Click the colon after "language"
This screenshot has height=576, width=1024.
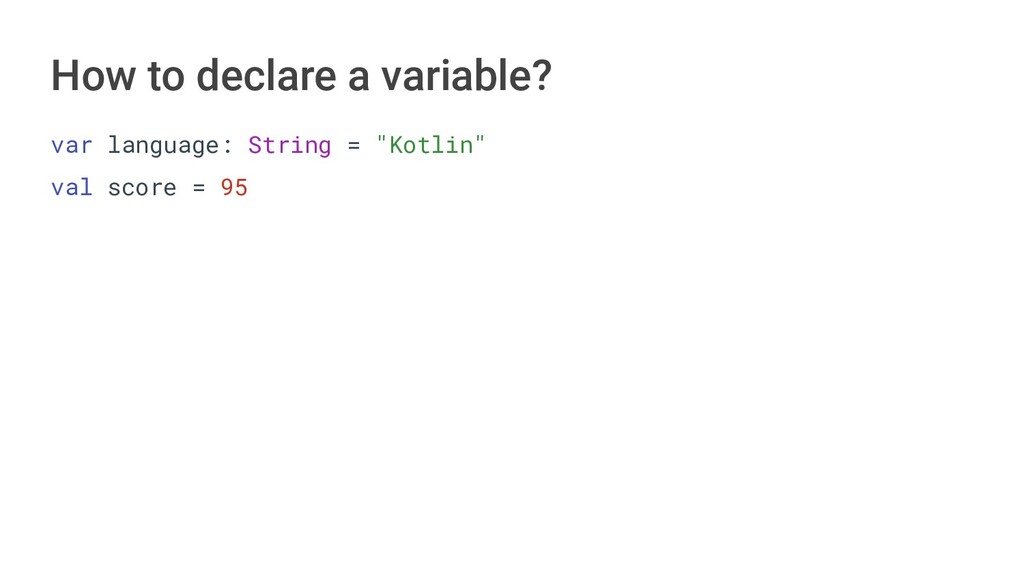[227, 146]
